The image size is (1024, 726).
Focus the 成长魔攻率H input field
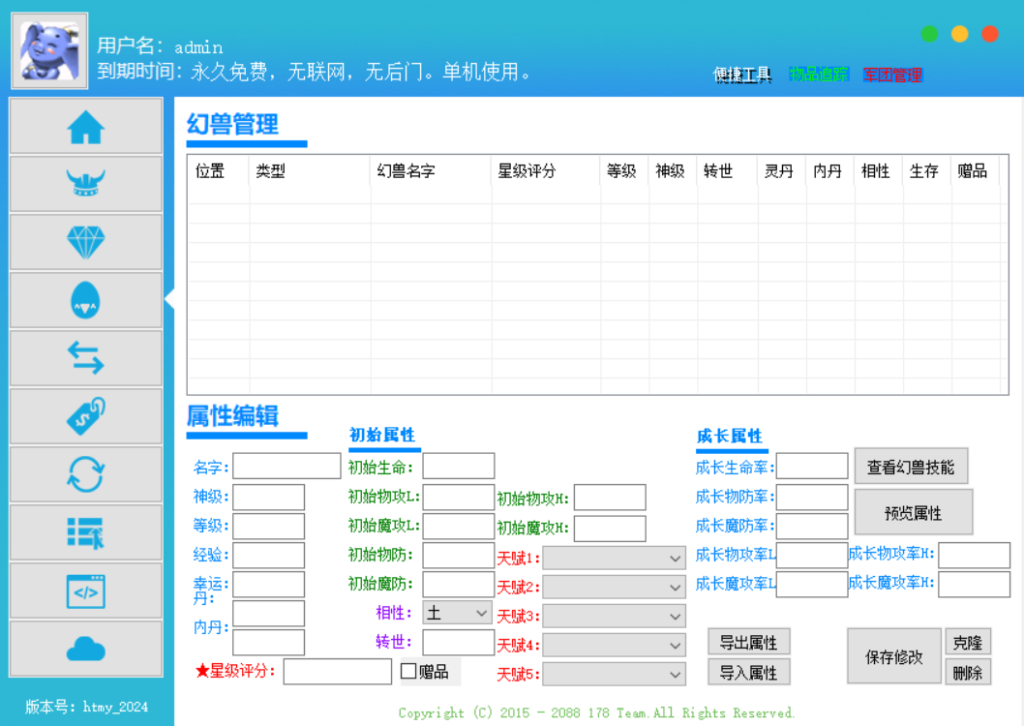coord(974,584)
